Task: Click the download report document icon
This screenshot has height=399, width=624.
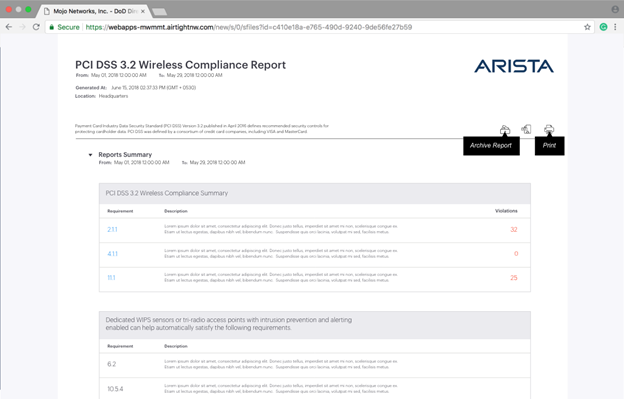Action: 526,129
